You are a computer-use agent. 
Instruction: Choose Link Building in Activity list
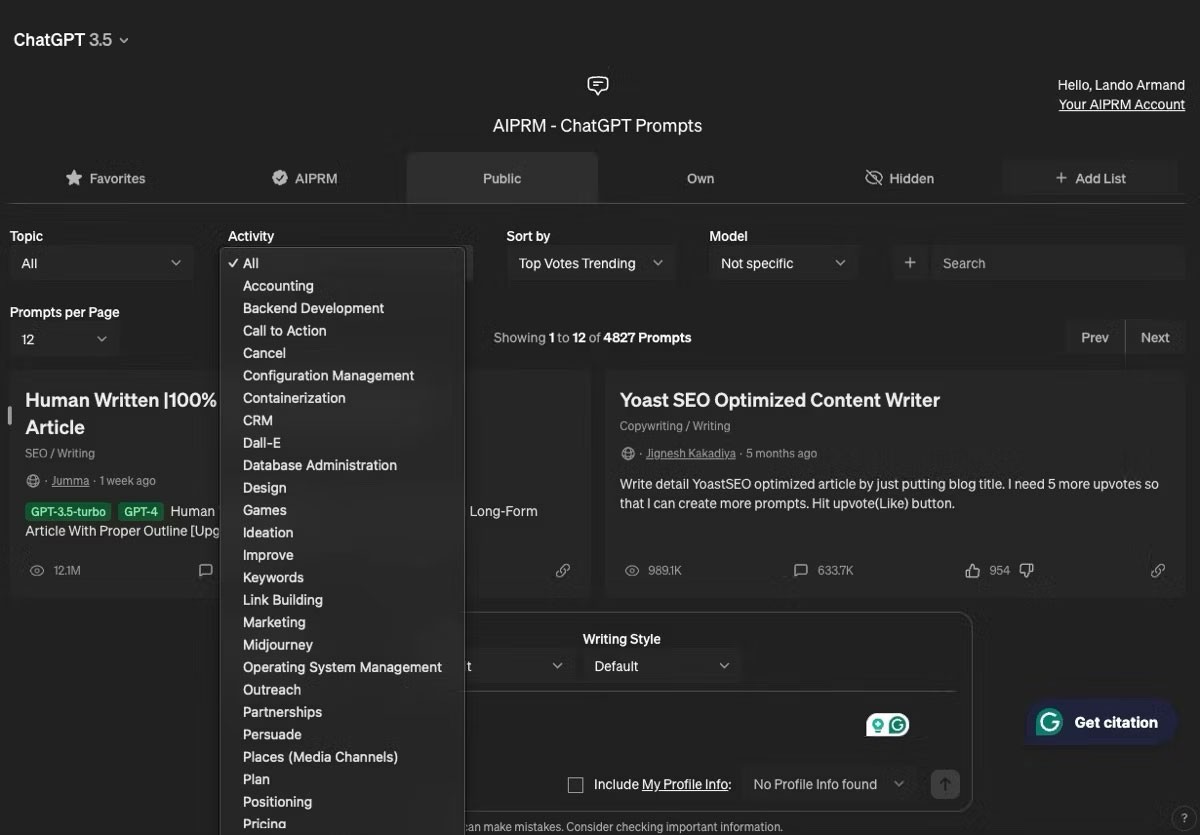282,600
